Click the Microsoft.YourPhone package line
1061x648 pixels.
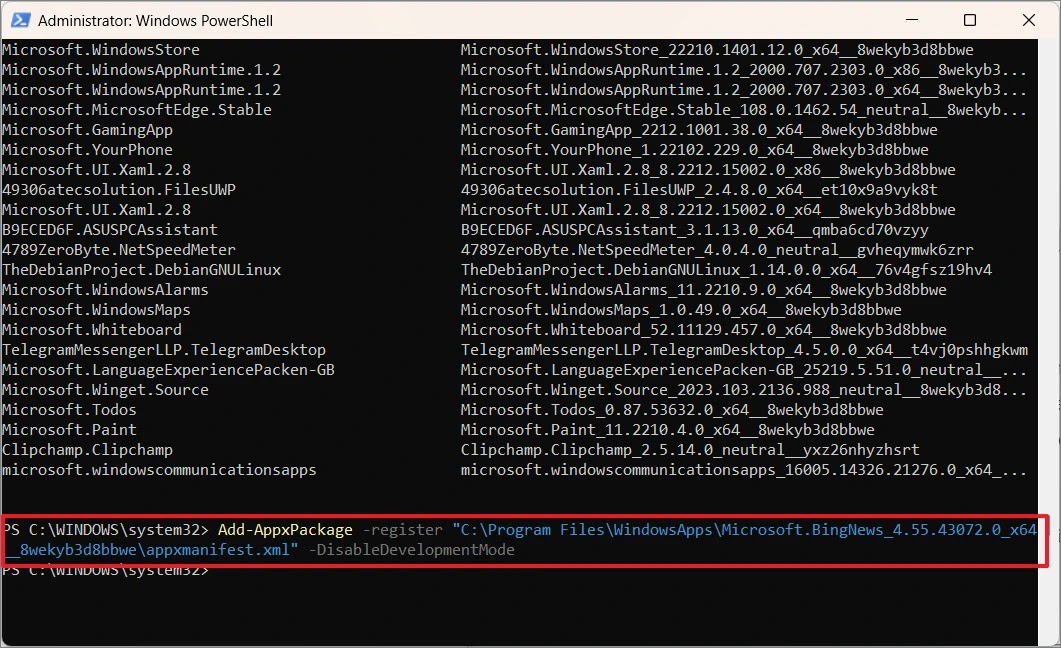(x=85, y=149)
